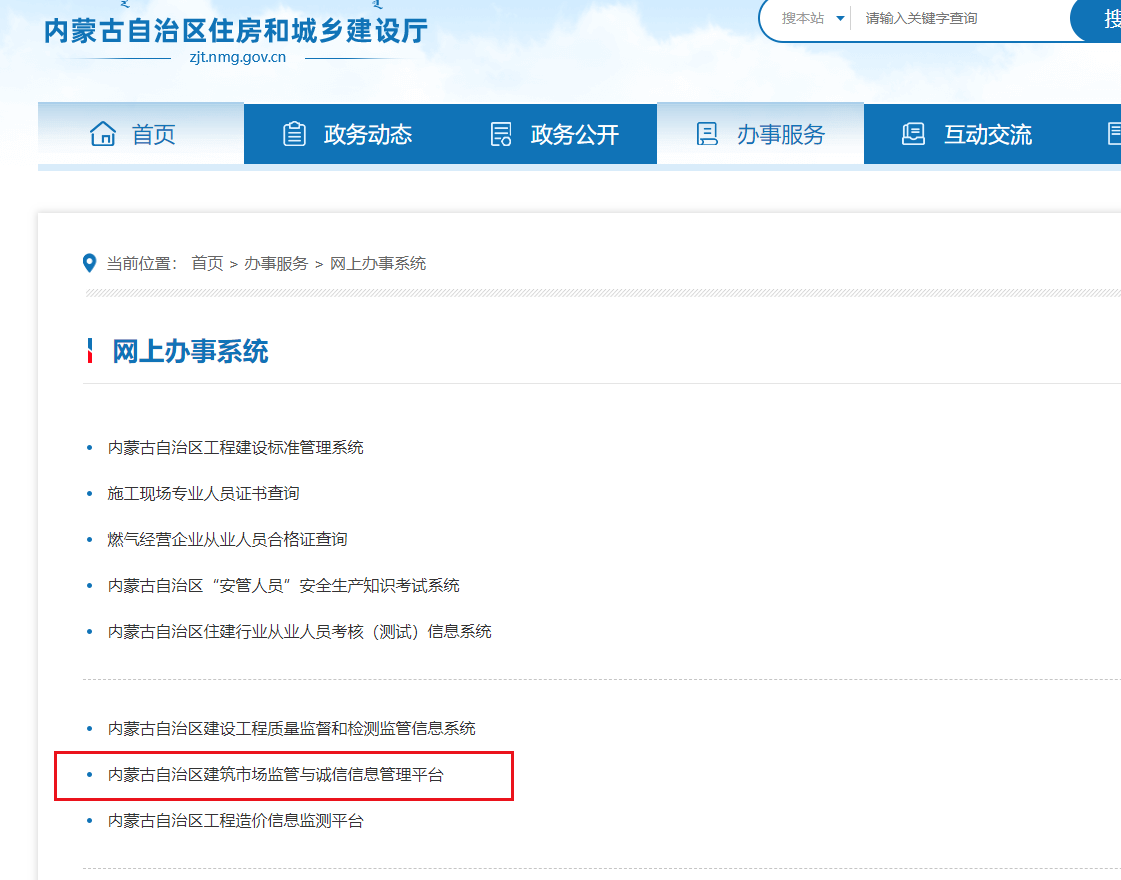
Task: Open 内蒙古自治区工程建设标准管理系统 link
Action: click(236, 447)
